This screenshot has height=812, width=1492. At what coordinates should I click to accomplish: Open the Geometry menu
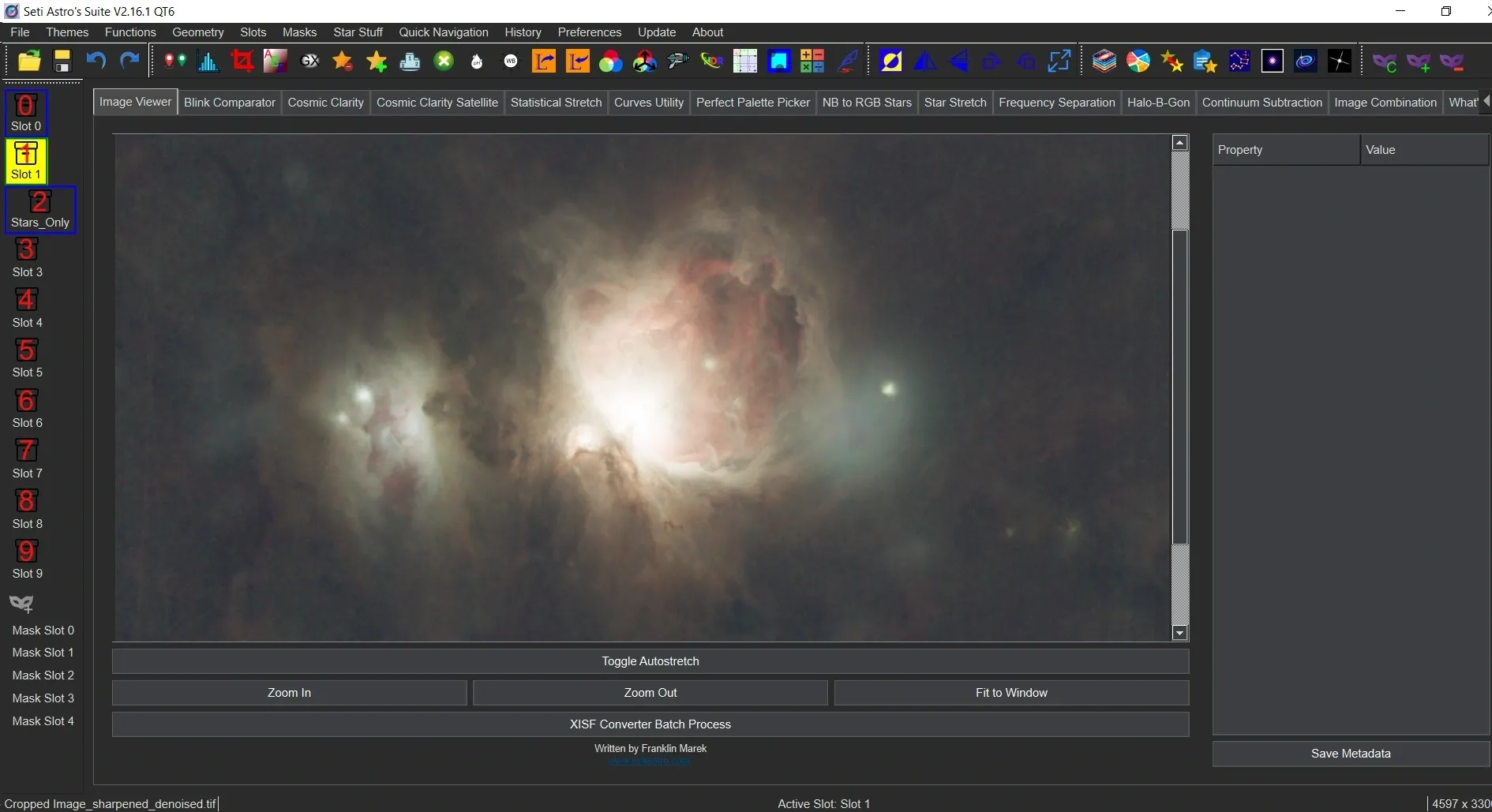pos(198,32)
